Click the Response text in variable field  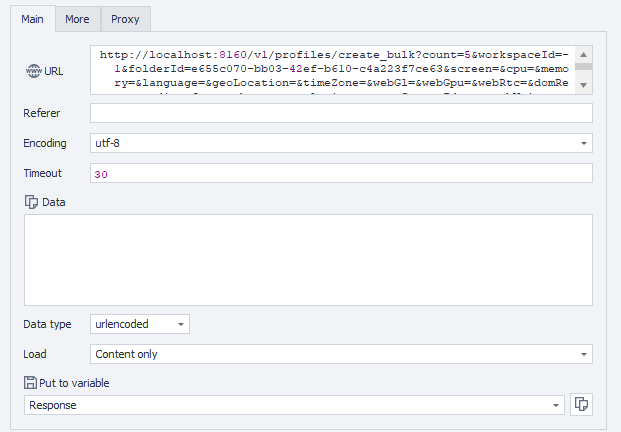[x=53, y=405]
